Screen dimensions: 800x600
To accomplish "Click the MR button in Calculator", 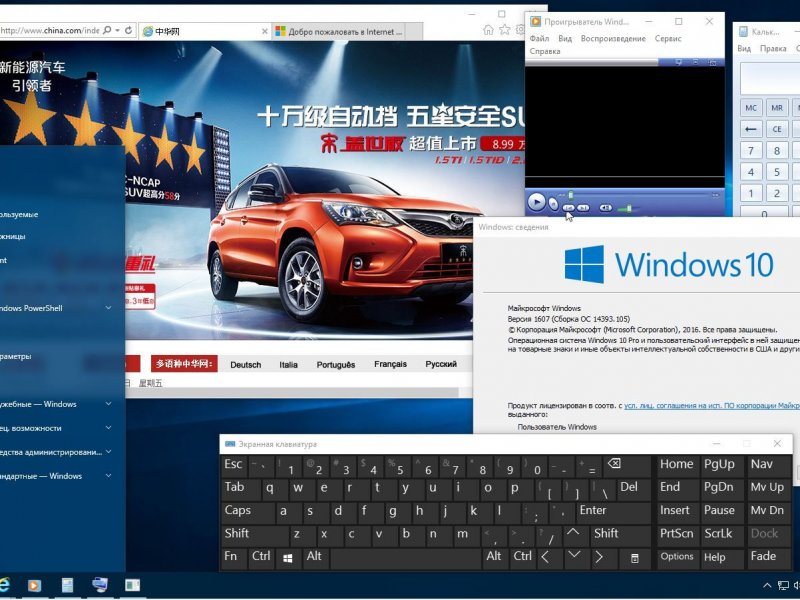I will click(777, 108).
